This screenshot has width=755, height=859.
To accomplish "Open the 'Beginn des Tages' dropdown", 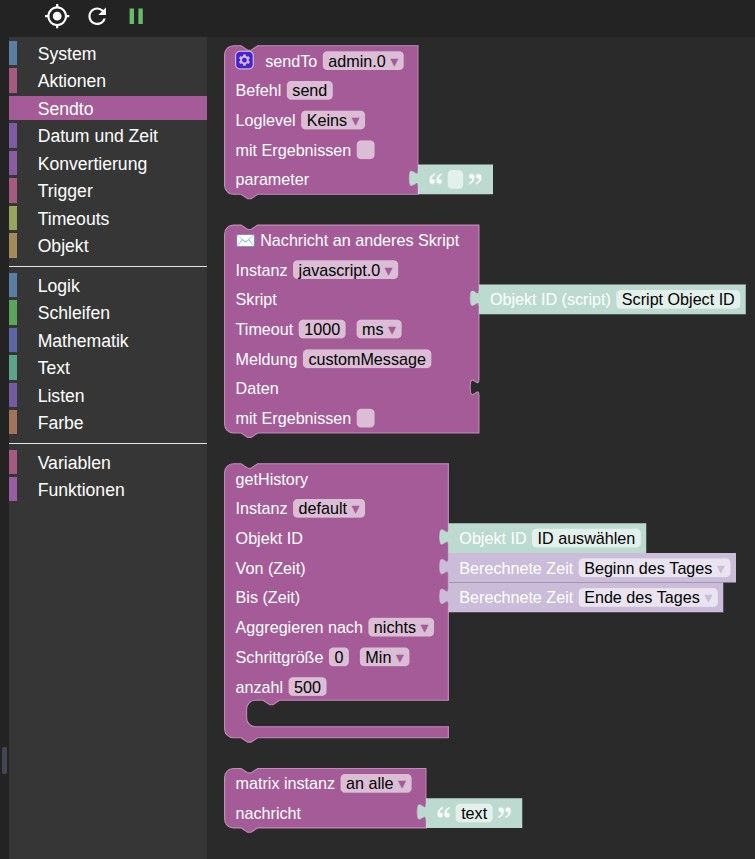I will coord(654,568).
